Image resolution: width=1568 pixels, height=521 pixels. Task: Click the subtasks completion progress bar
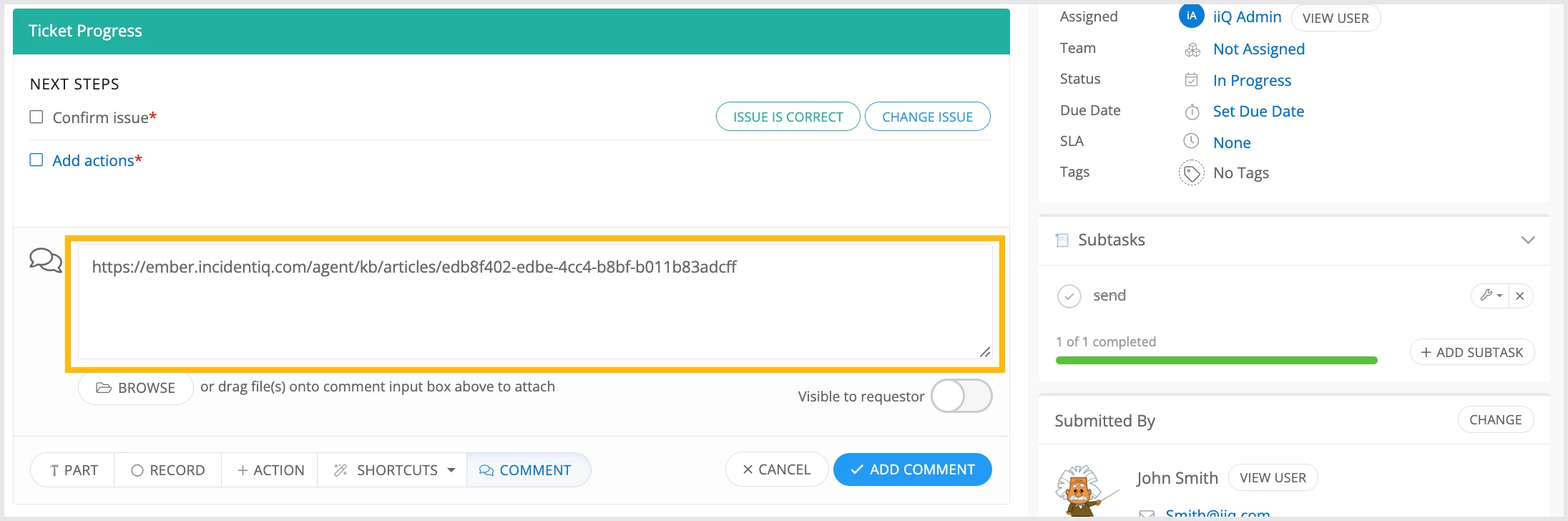click(x=1216, y=360)
